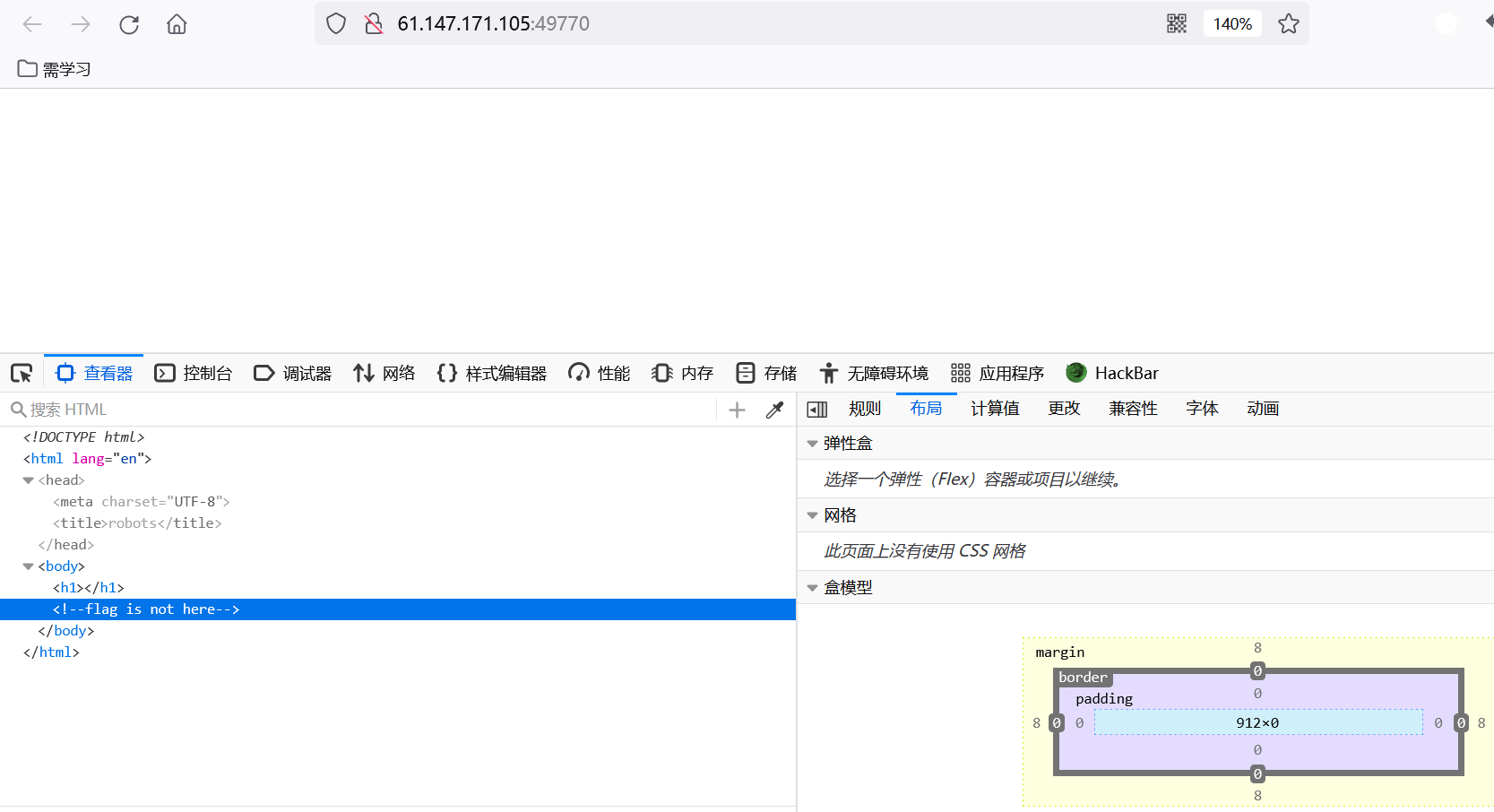1494x812 pixels.
Task: Switch to the 计算值 computed panel
Action: point(995,409)
